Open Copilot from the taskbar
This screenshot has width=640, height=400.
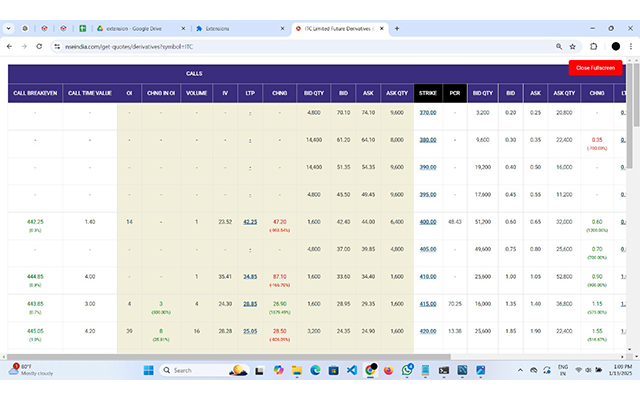278,370
